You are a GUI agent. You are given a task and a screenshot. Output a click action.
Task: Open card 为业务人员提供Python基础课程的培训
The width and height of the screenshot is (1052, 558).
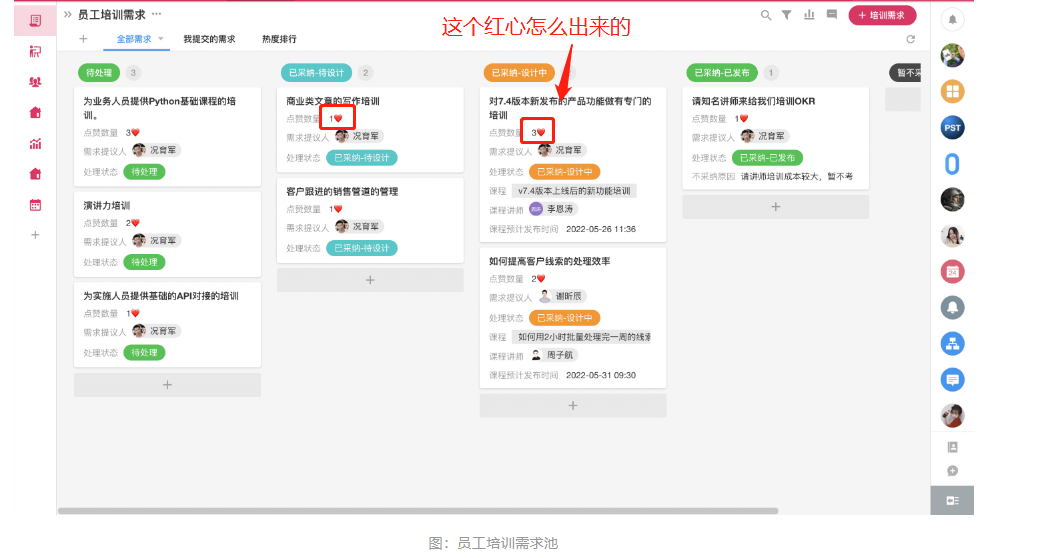(167, 136)
